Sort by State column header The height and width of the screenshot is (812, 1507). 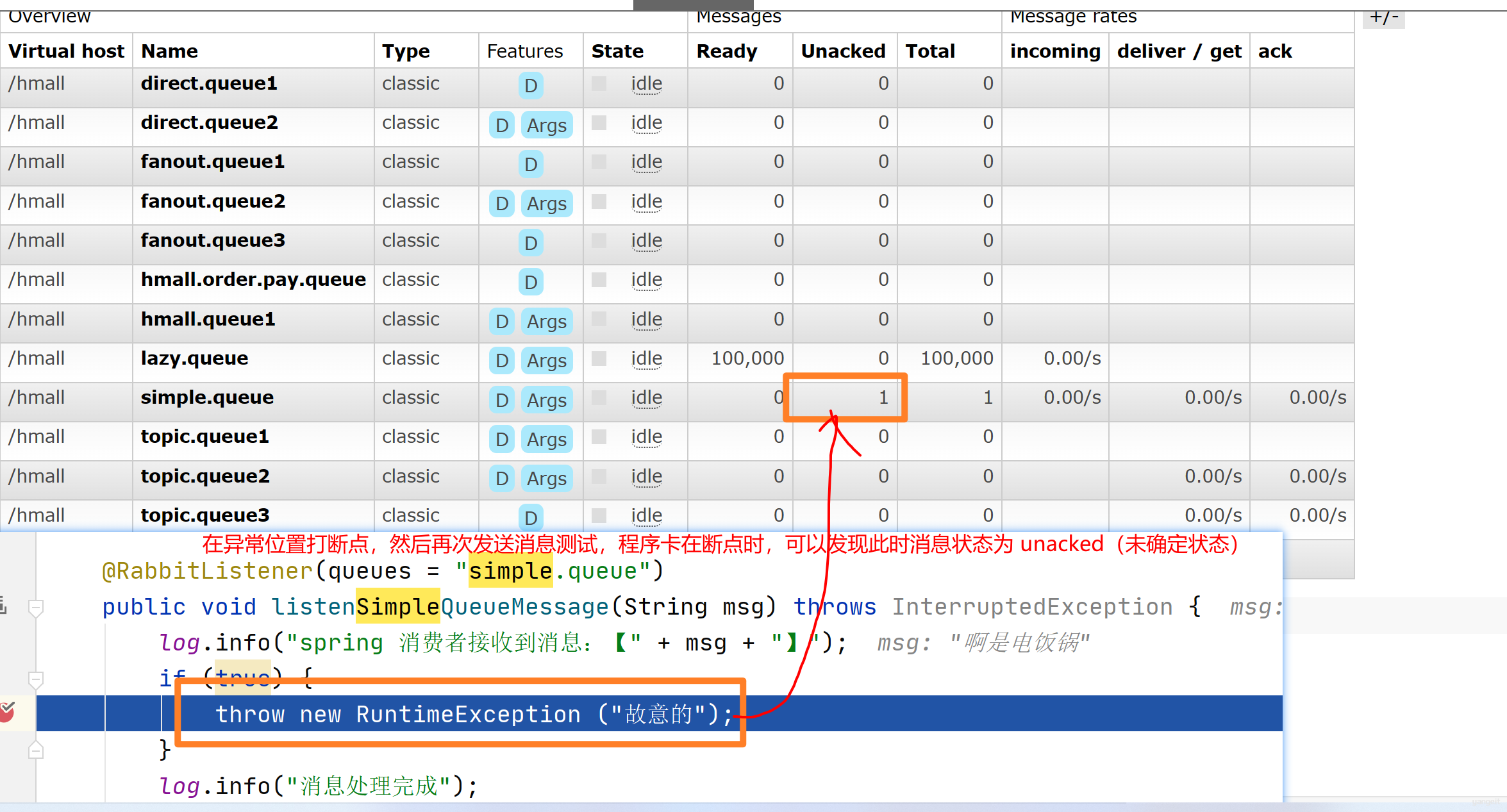tap(617, 51)
